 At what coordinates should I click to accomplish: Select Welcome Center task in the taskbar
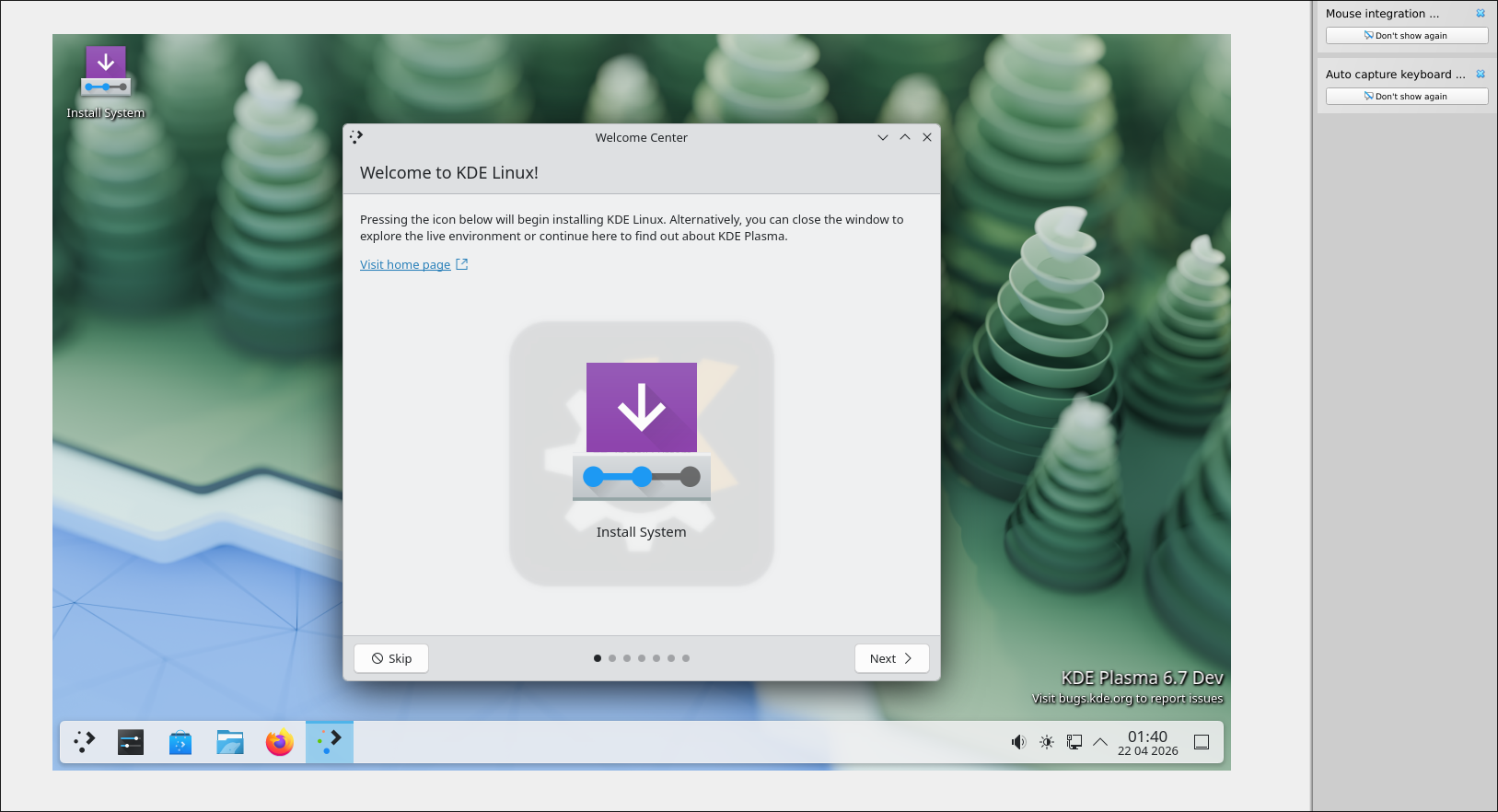pos(330,742)
